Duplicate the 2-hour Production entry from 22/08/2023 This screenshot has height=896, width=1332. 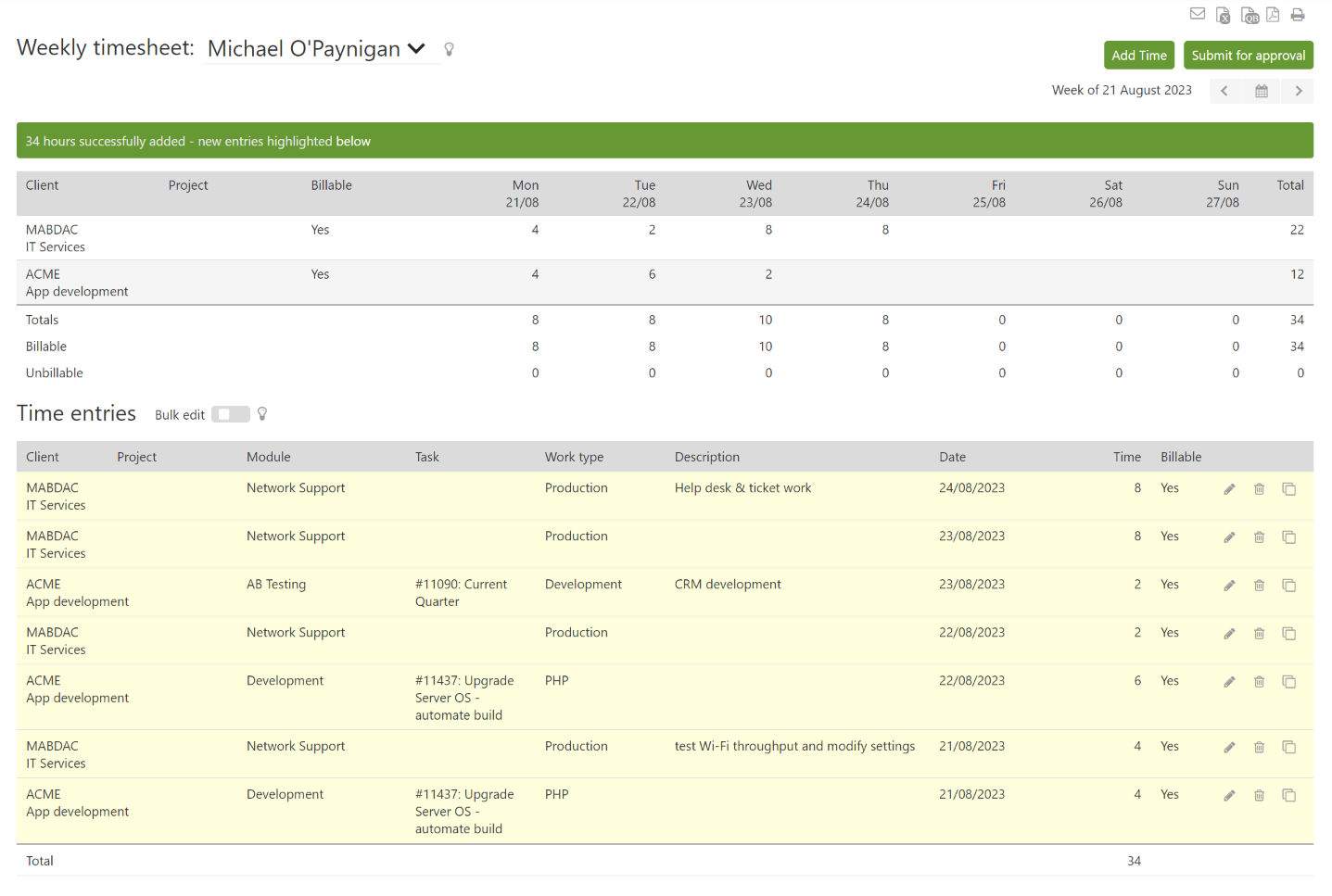tap(1289, 633)
